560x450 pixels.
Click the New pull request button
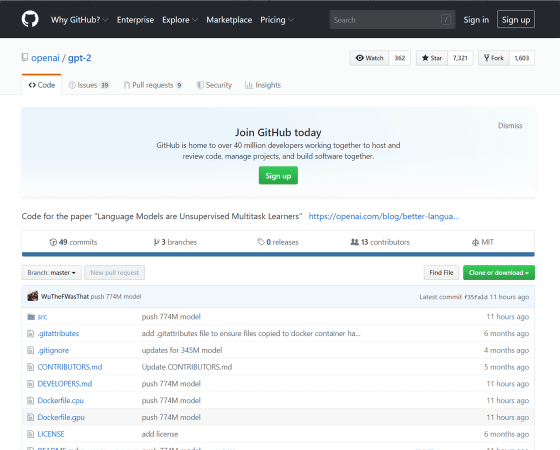[115, 272]
